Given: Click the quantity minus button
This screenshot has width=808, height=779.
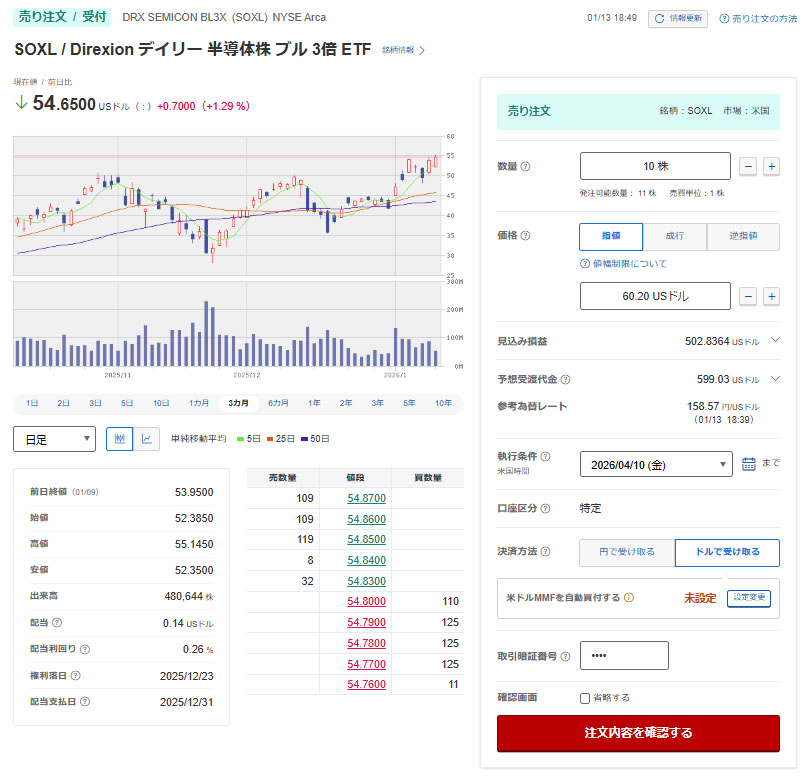Looking at the screenshot, I should 748,167.
